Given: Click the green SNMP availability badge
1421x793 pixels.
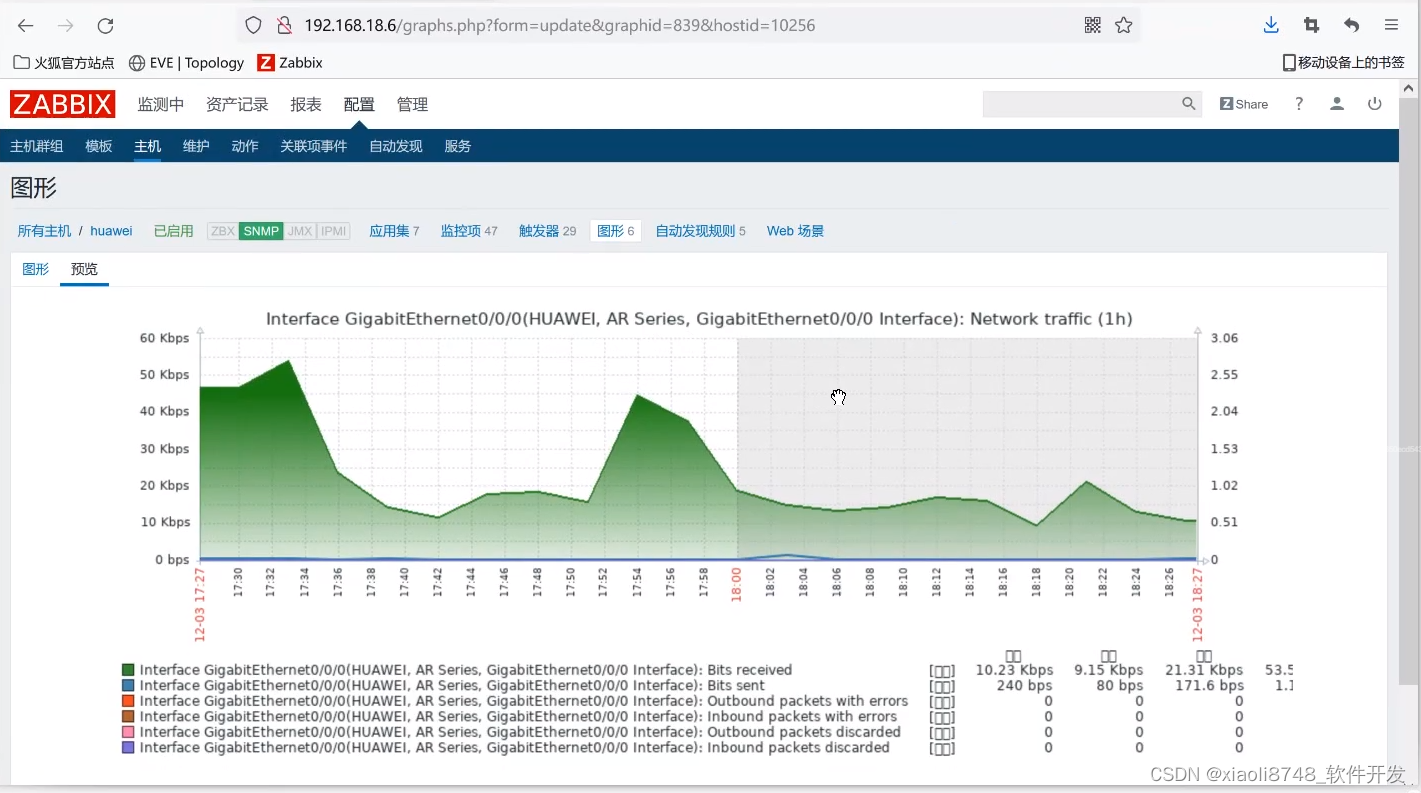Looking at the screenshot, I should (x=261, y=231).
